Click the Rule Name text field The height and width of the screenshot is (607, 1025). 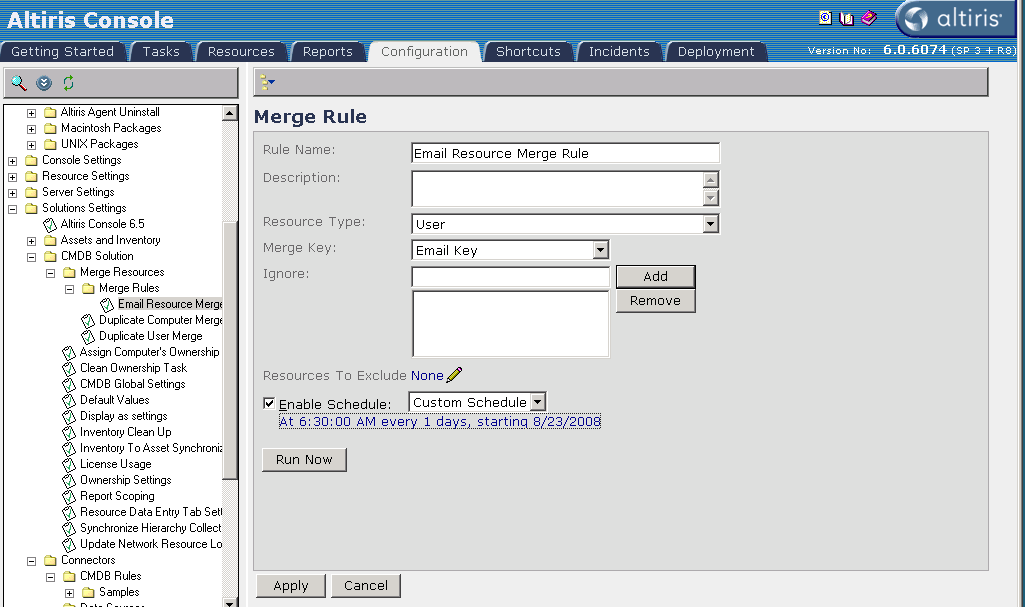[565, 153]
